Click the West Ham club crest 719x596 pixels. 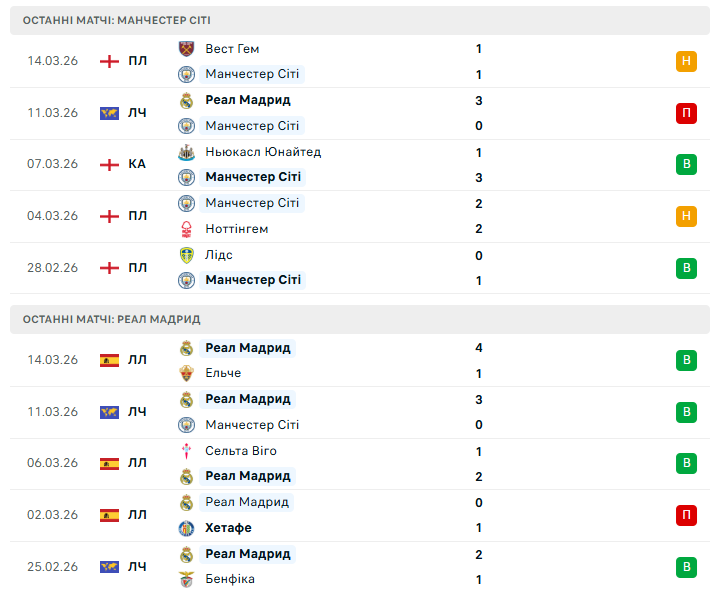pyautogui.click(x=186, y=49)
